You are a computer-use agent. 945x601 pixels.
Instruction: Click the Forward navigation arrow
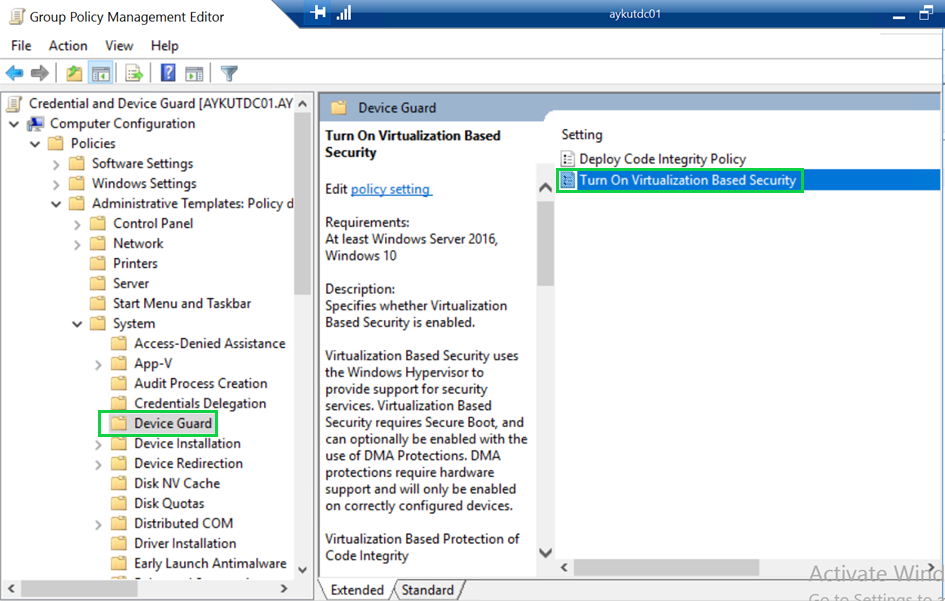pos(38,72)
